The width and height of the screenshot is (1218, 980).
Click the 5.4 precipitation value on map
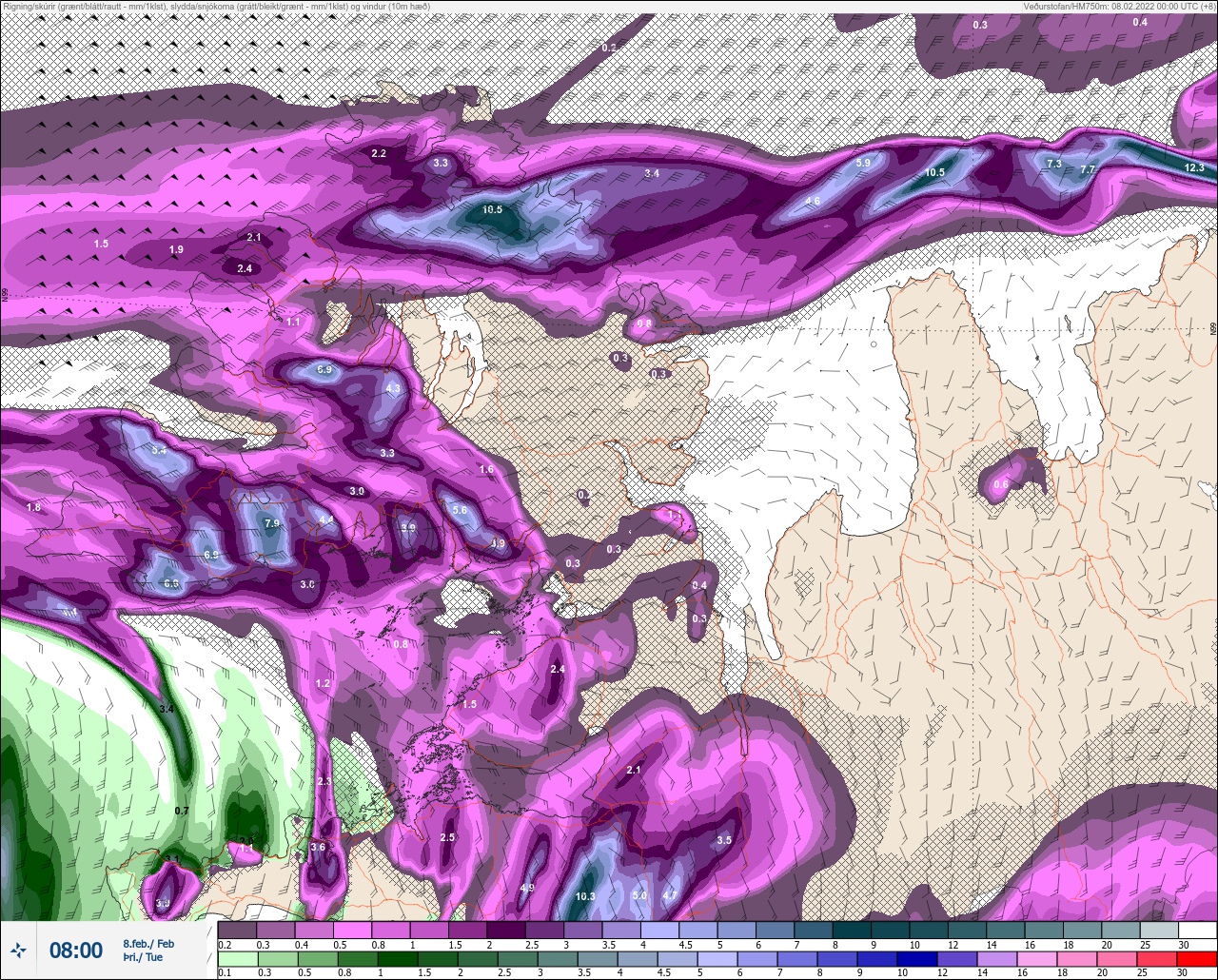click(x=158, y=450)
